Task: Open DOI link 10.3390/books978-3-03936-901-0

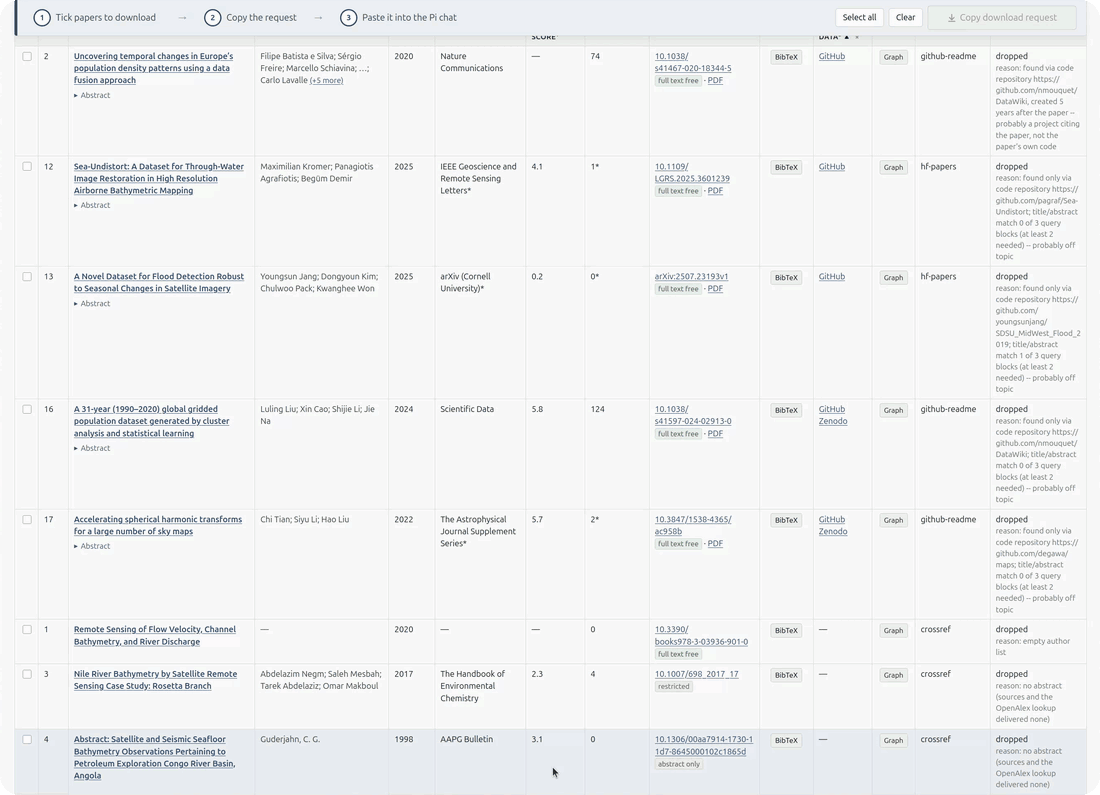Action: (701, 635)
